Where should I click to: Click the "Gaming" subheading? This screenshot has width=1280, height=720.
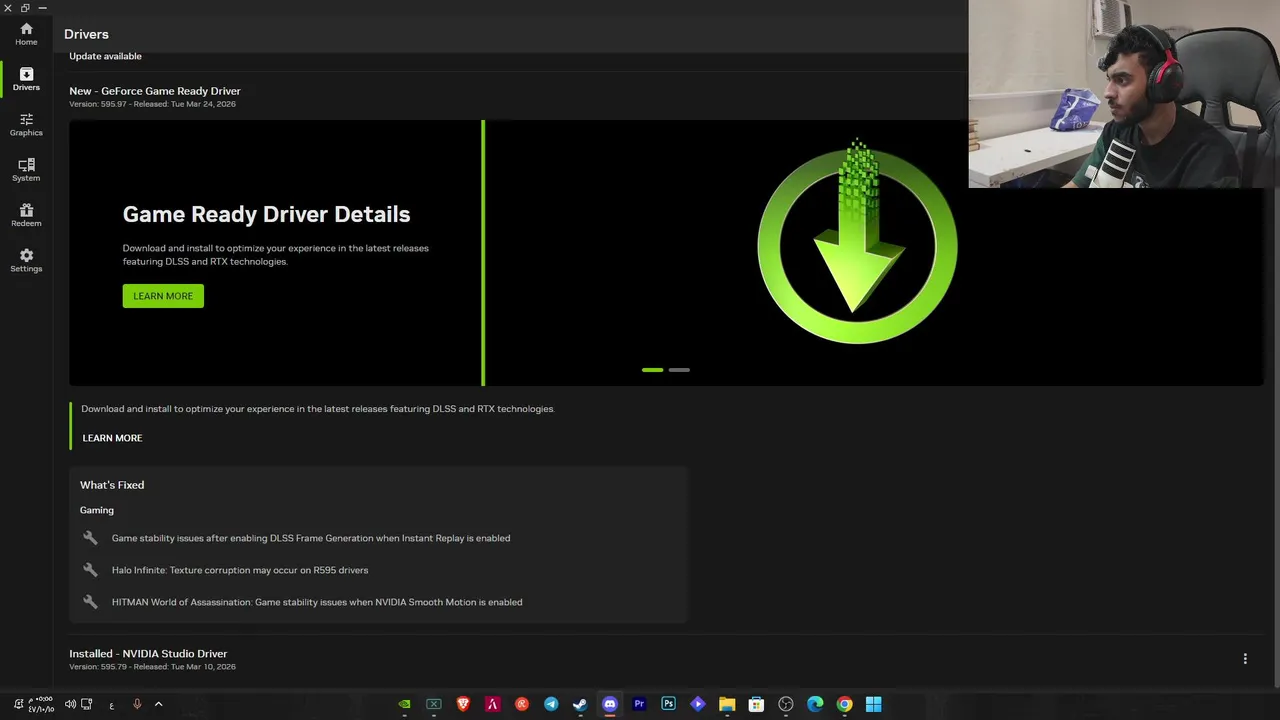(x=97, y=510)
